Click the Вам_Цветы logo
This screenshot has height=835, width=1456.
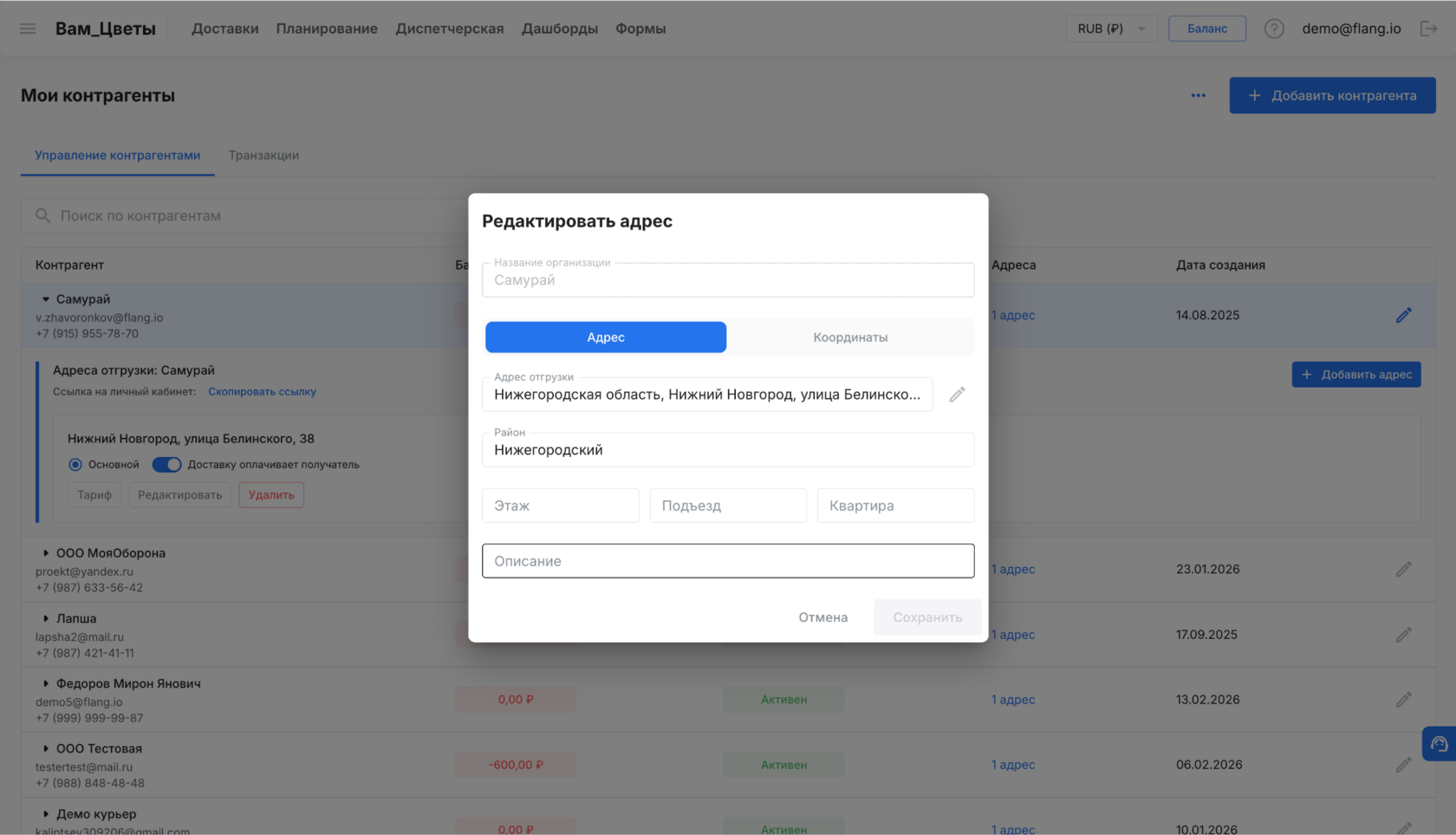click(x=106, y=29)
